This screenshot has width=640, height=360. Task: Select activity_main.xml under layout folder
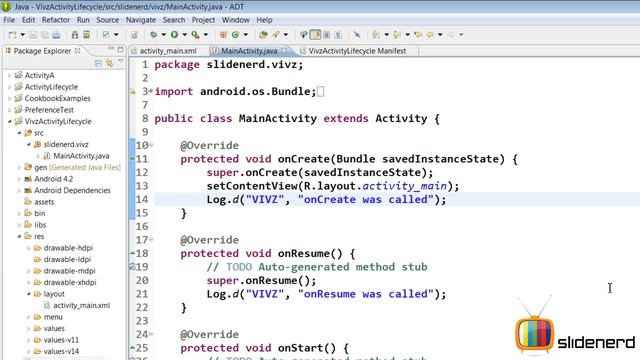(x=81, y=305)
